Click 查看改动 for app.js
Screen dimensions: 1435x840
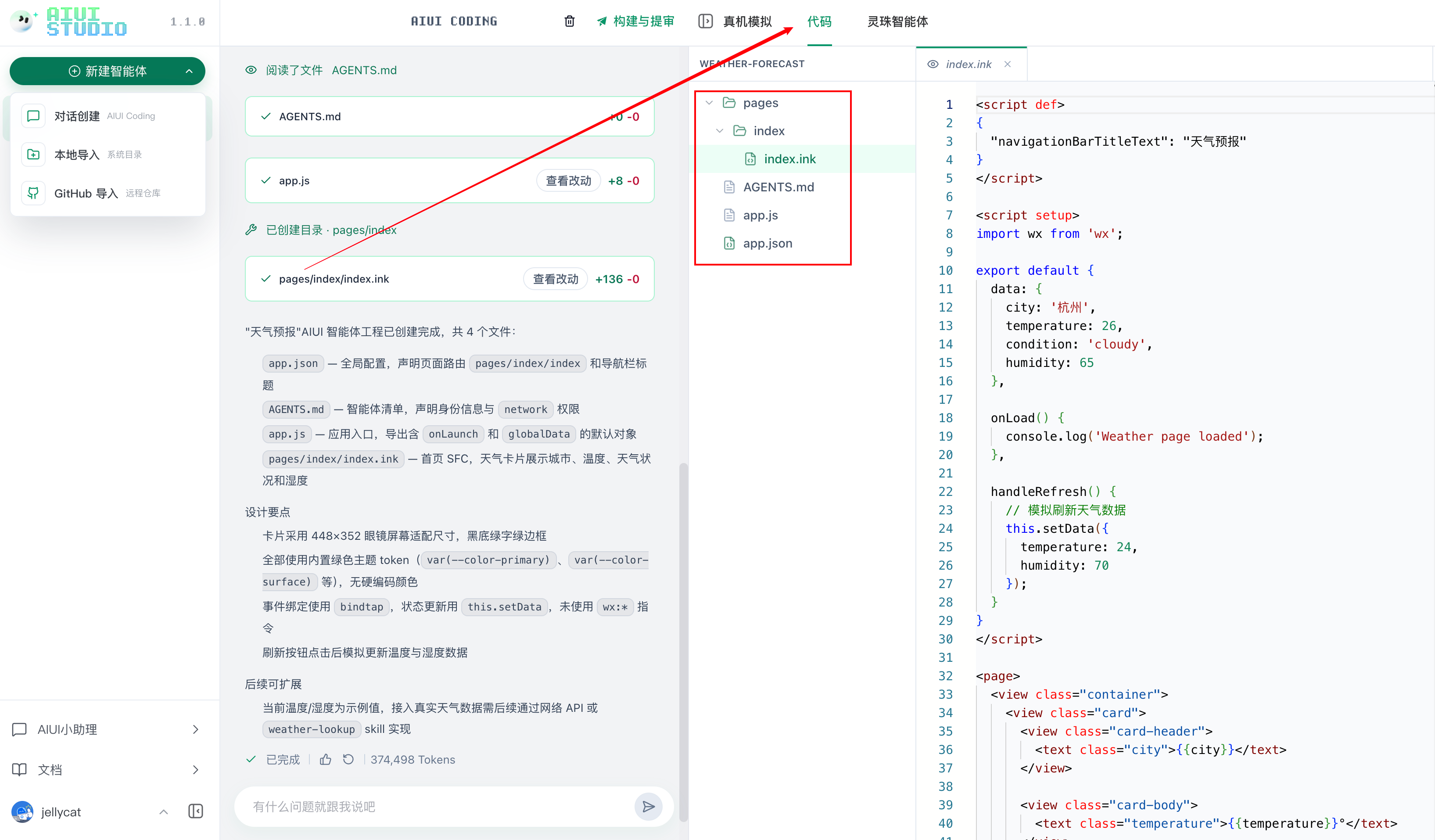click(568, 180)
